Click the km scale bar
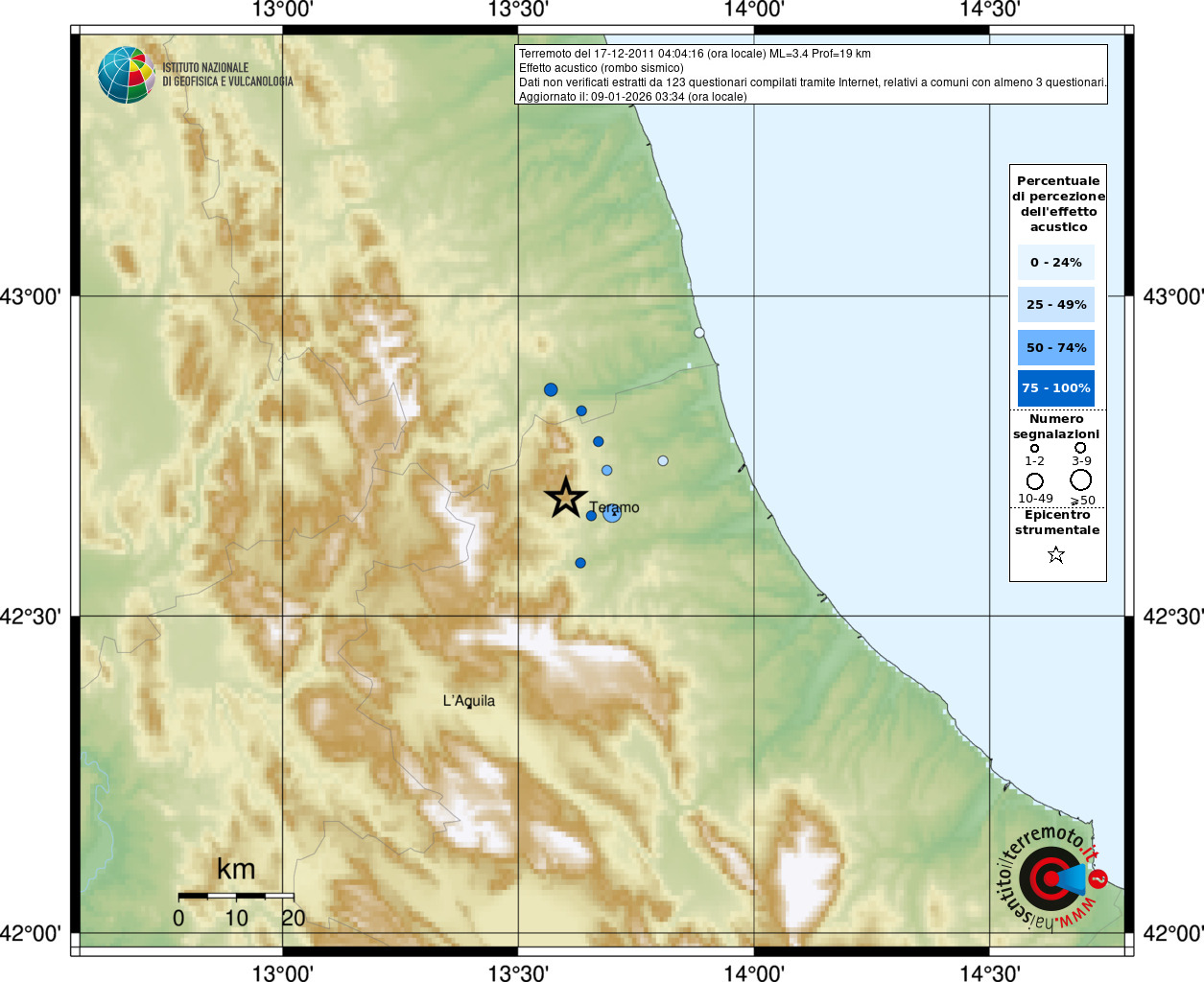This screenshot has height=982, width=1204. (236, 896)
